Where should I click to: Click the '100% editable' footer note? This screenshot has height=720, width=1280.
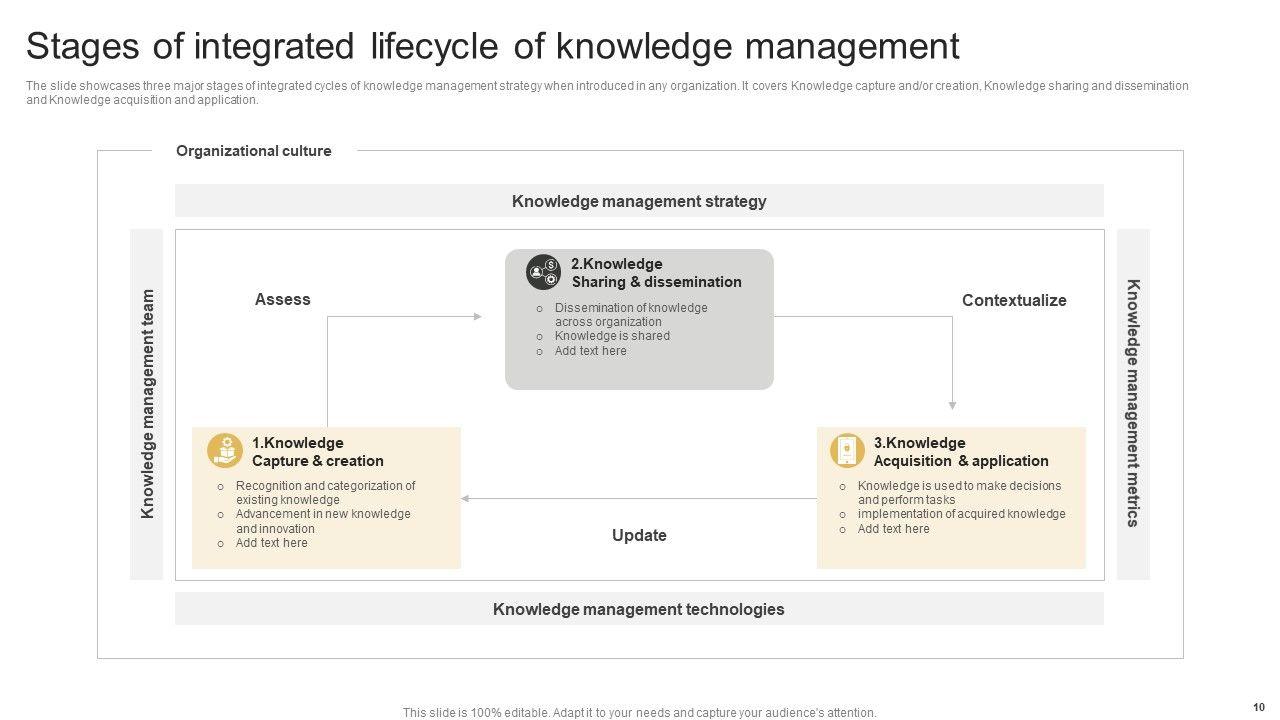(x=640, y=713)
